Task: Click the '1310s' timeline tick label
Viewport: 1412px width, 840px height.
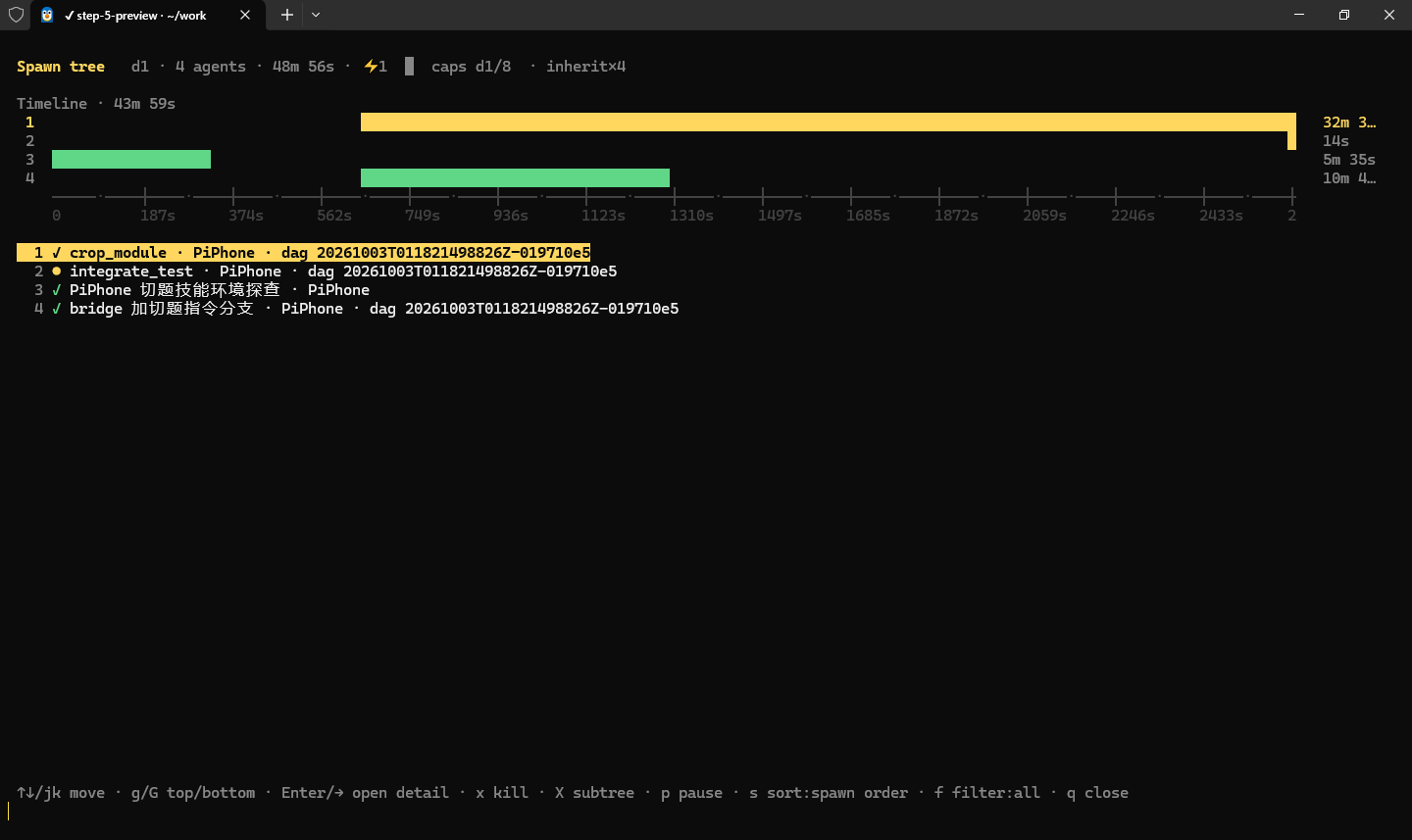Action: [x=691, y=216]
